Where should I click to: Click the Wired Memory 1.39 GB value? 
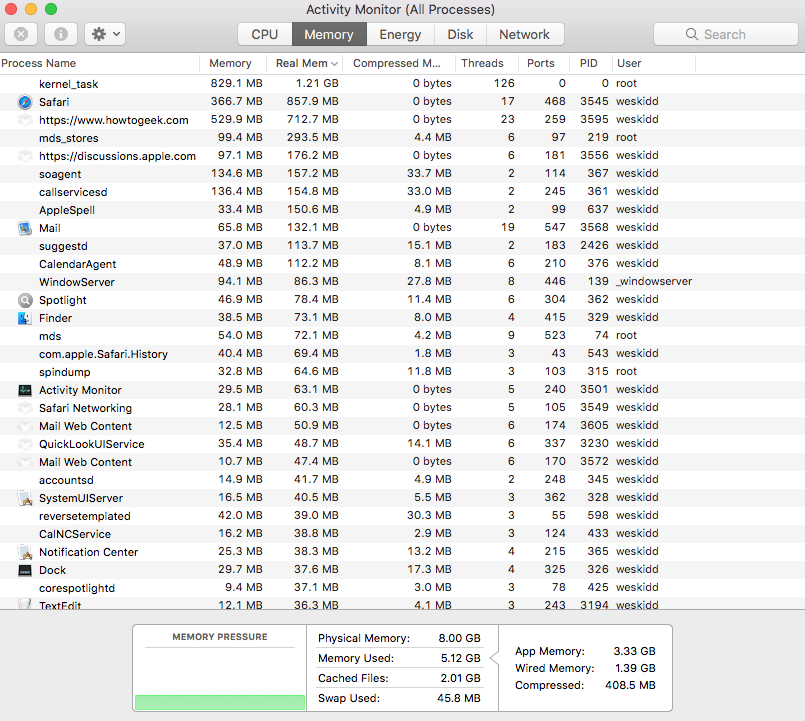coord(635,668)
